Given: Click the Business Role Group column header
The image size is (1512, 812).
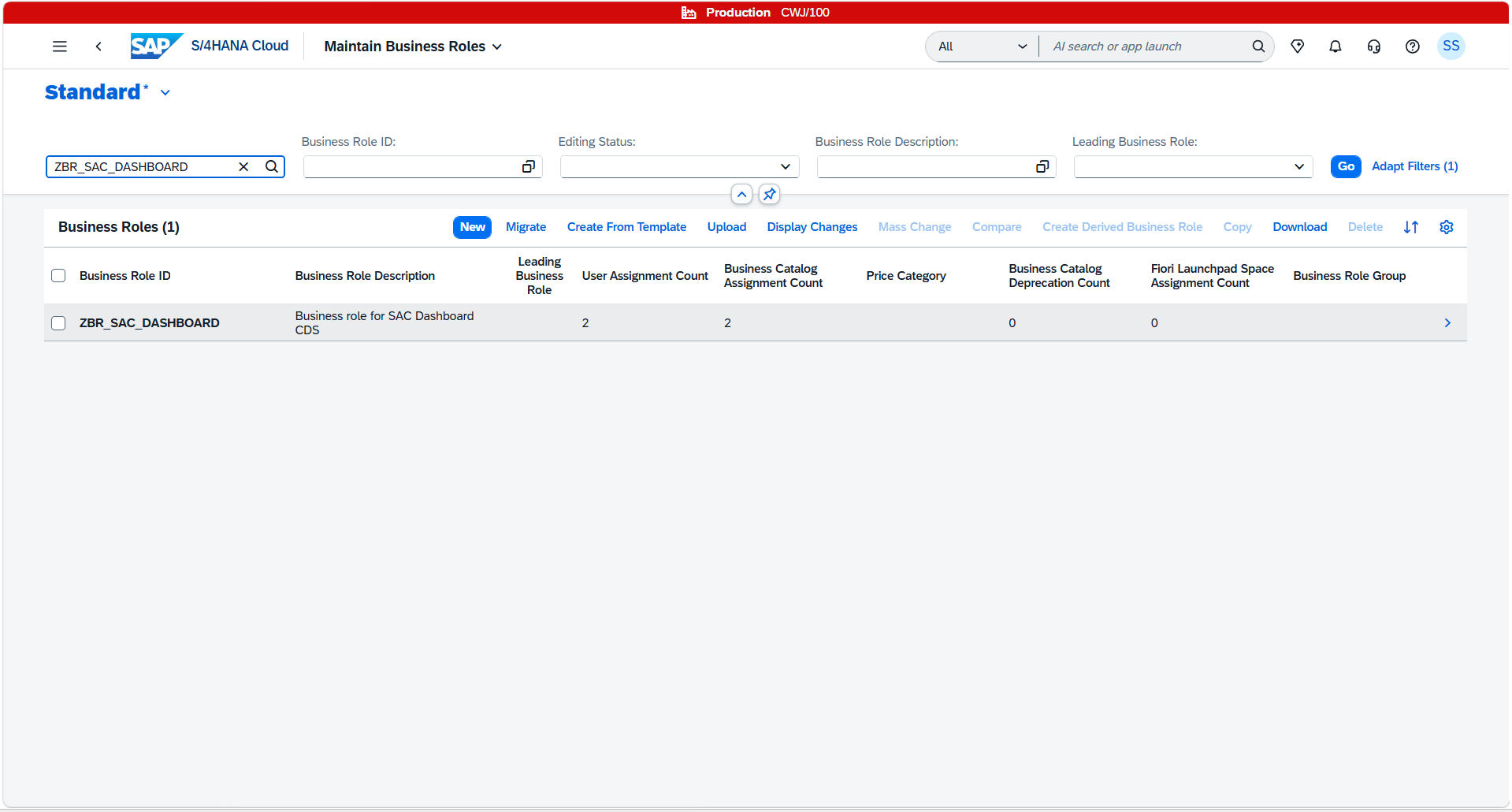Looking at the screenshot, I should pos(1350,276).
